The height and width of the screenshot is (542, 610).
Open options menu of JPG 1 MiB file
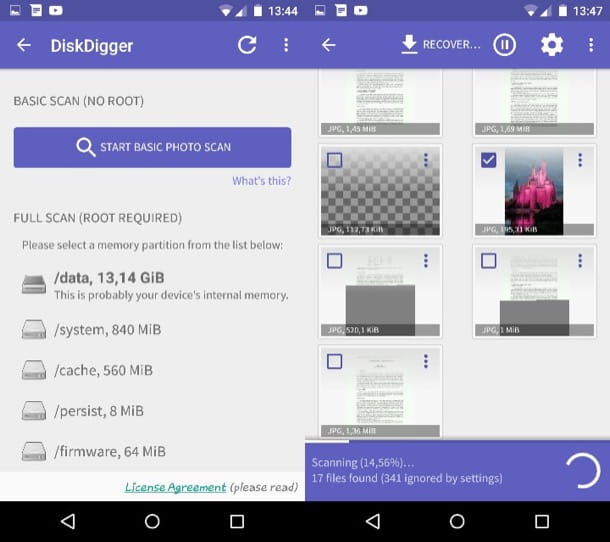(580, 261)
